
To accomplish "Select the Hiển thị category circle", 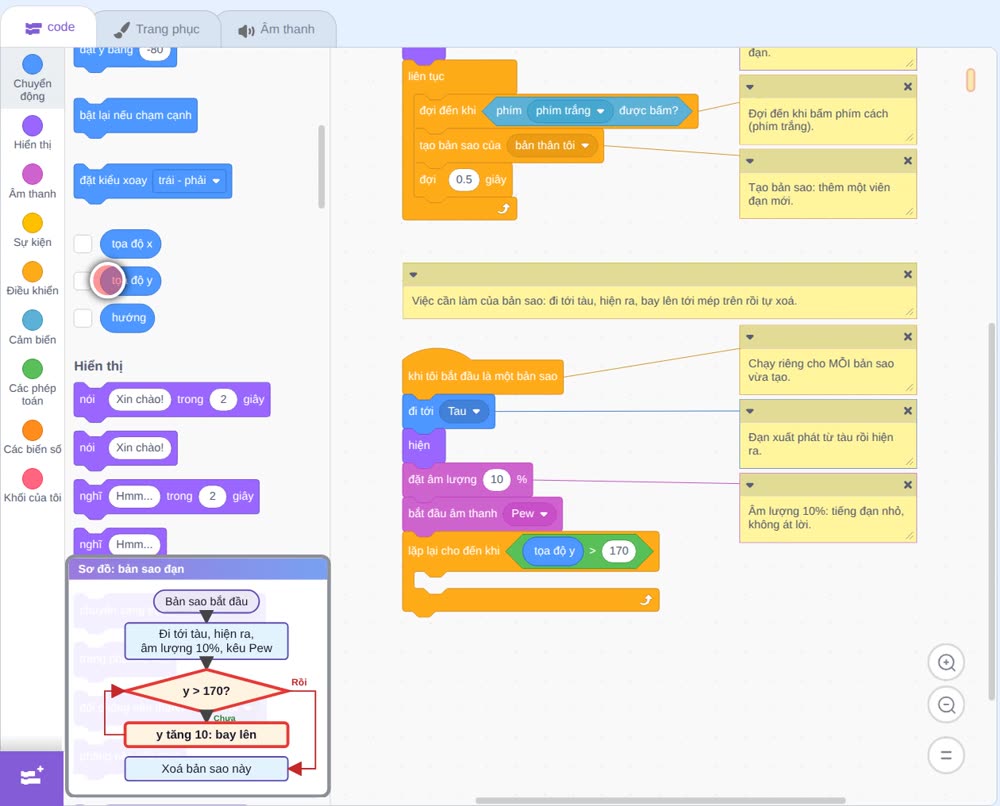I will pyautogui.click(x=33, y=126).
